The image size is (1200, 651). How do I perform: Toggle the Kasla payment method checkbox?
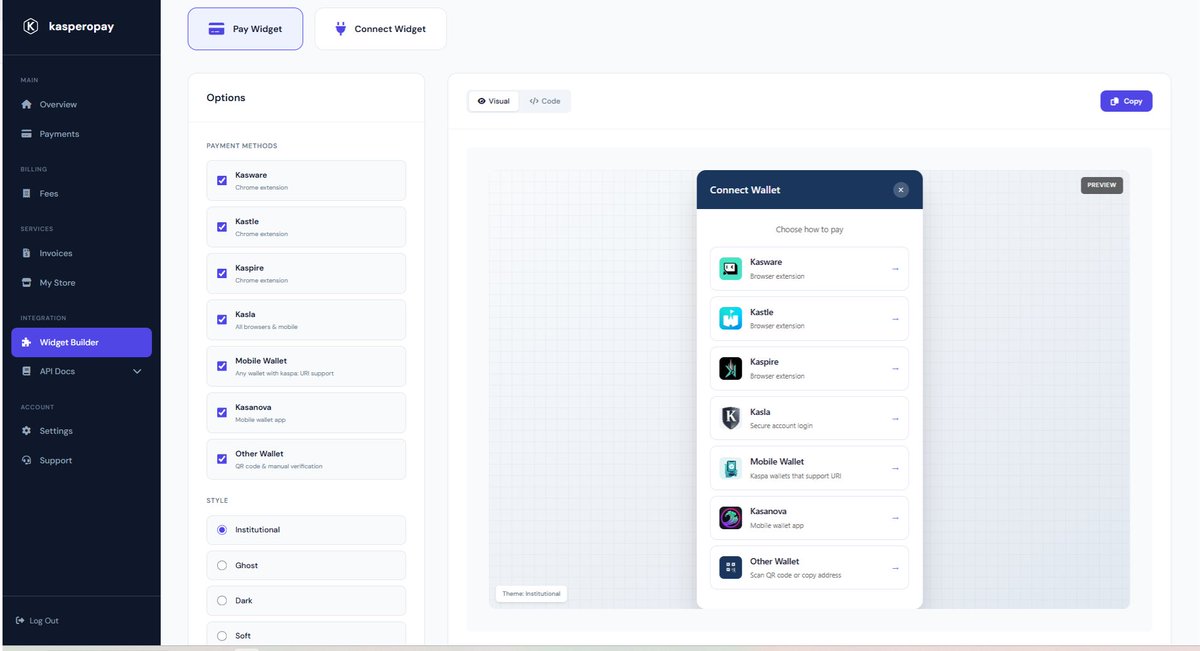pyautogui.click(x=222, y=320)
